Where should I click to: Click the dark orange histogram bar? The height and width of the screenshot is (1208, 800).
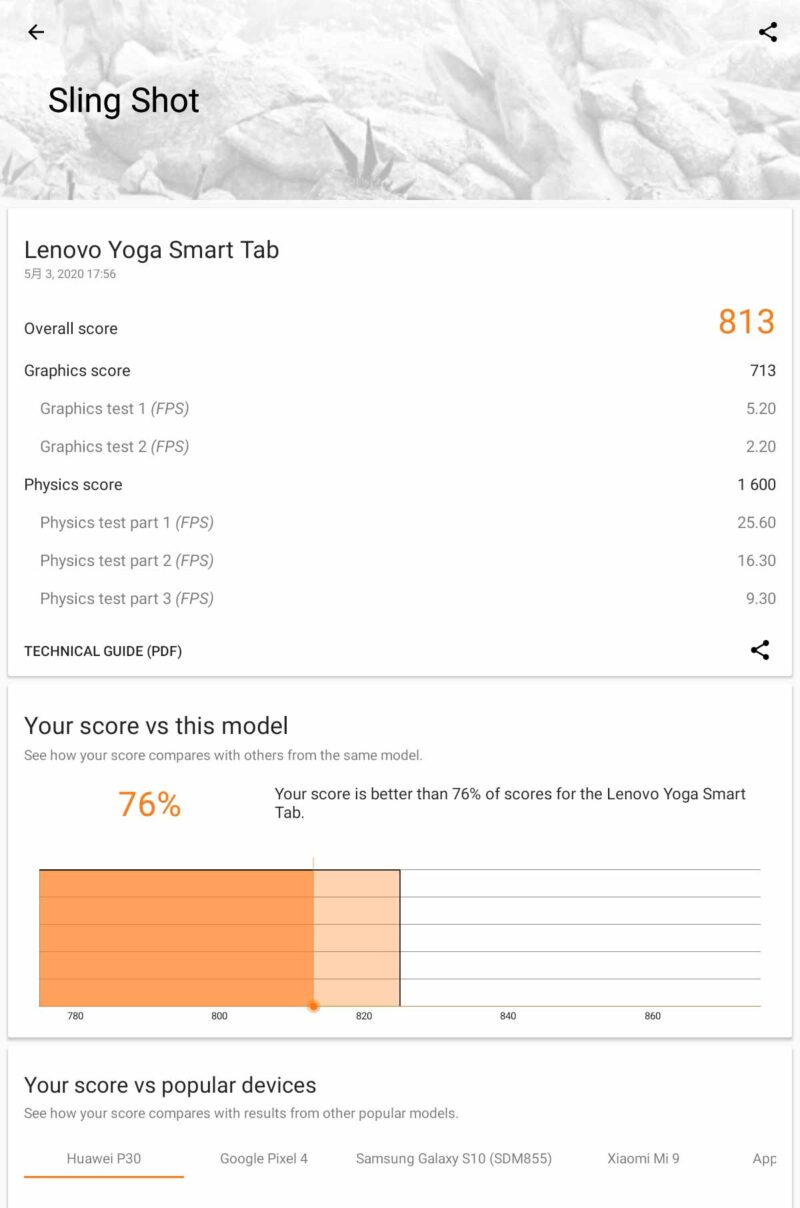(x=176, y=938)
